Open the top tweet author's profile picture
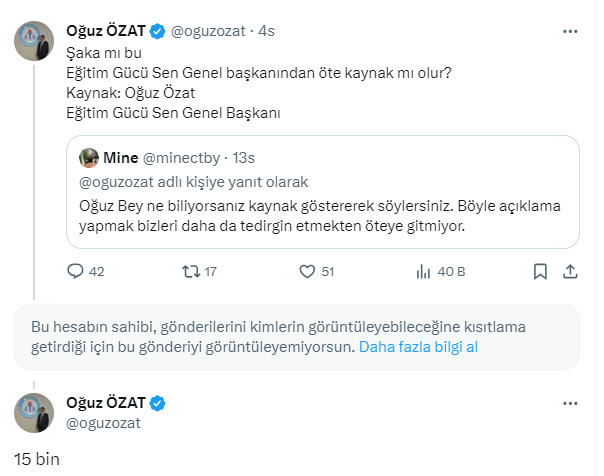604x476 pixels. 34,41
